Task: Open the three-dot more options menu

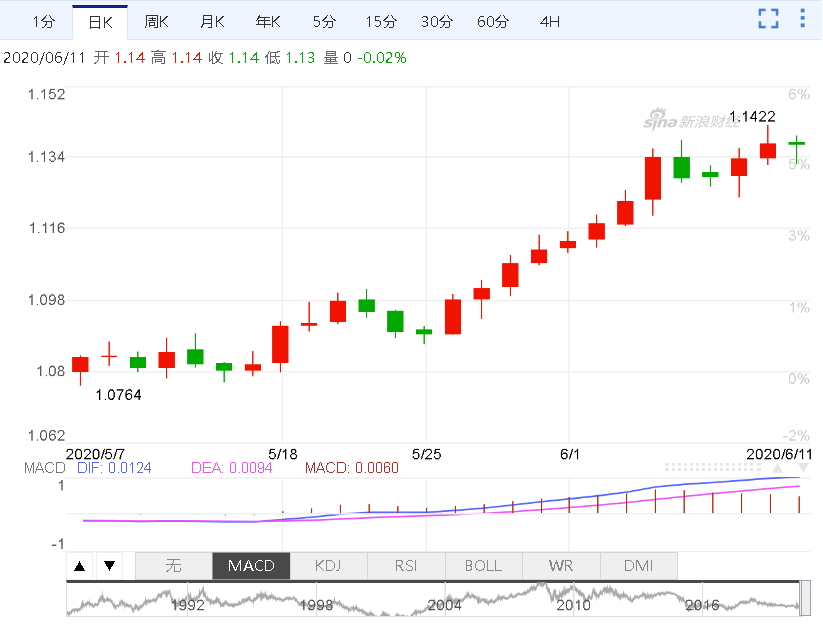Action: [x=802, y=19]
